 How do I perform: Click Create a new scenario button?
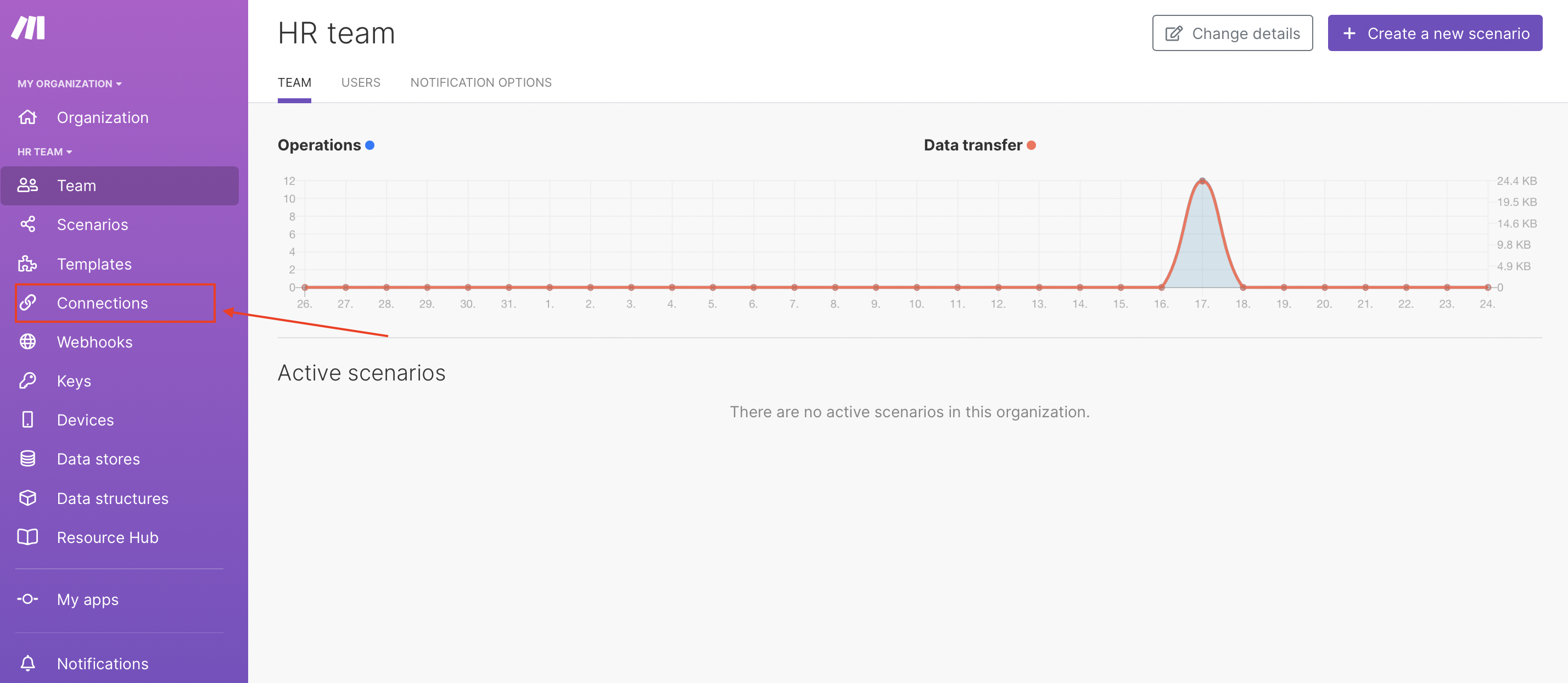[1435, 33]
